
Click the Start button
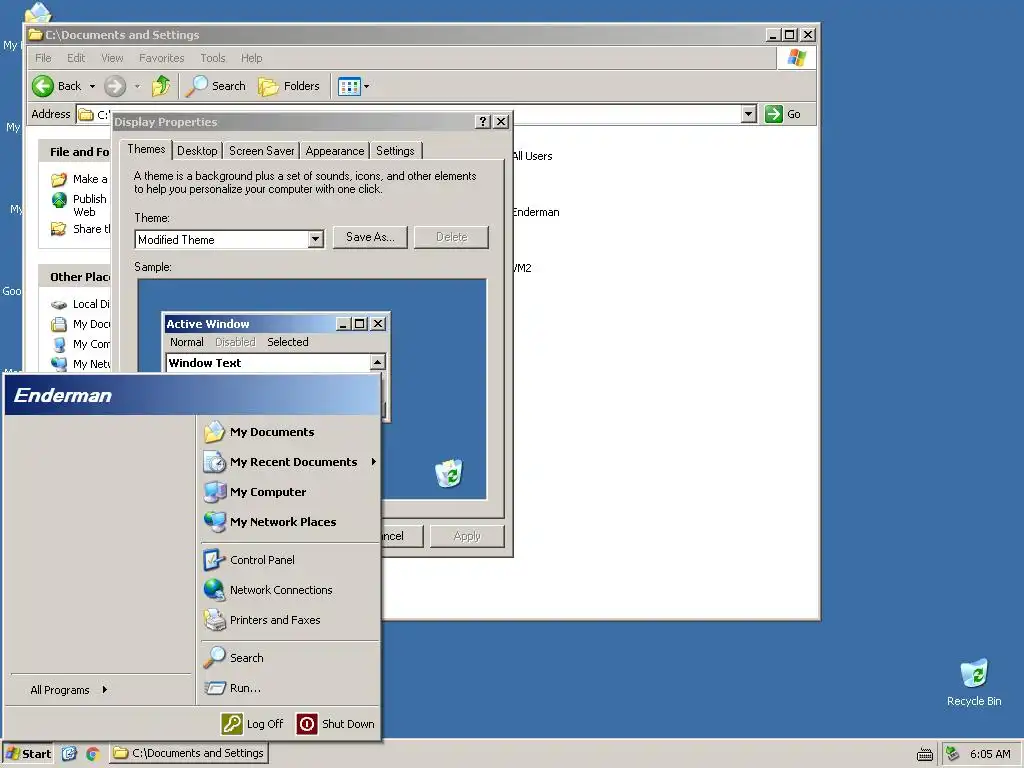coord(29,754)
